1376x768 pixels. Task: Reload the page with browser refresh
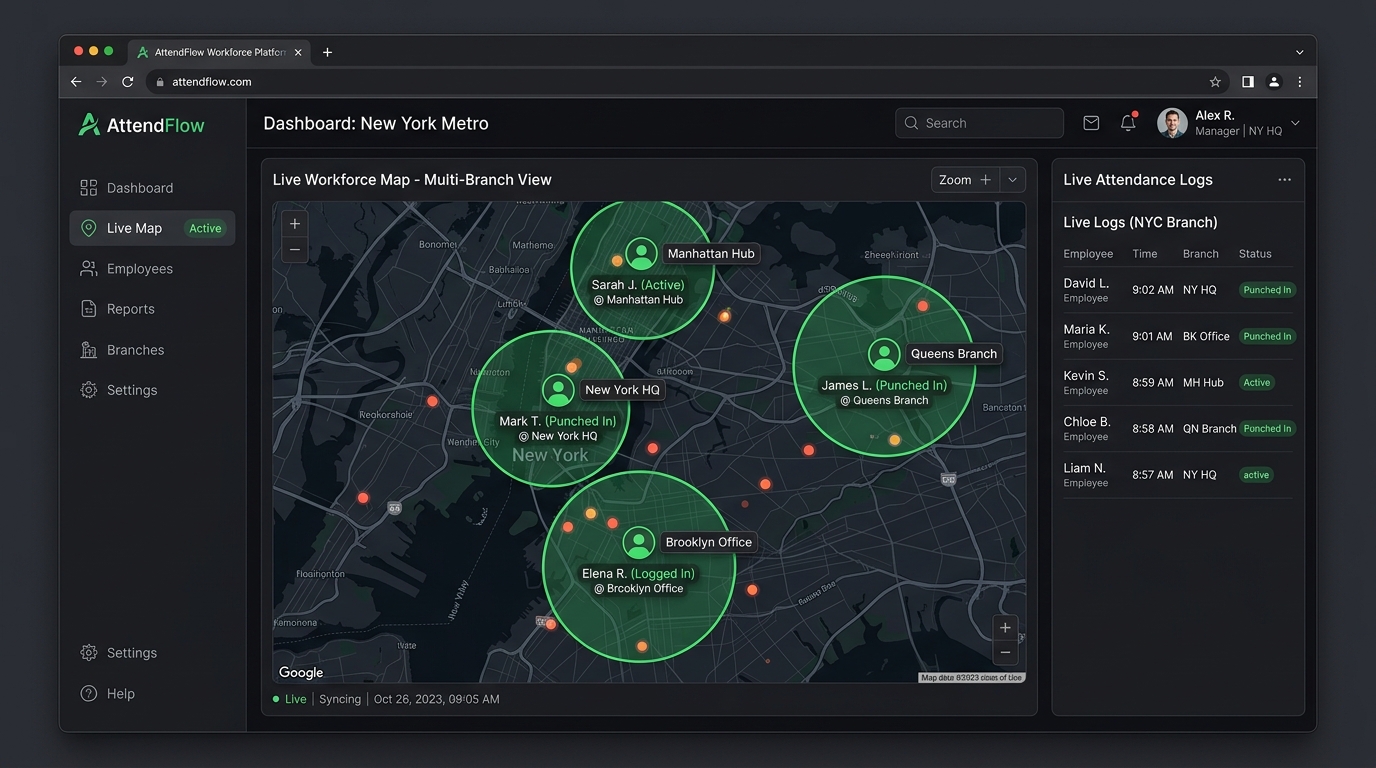128,82
